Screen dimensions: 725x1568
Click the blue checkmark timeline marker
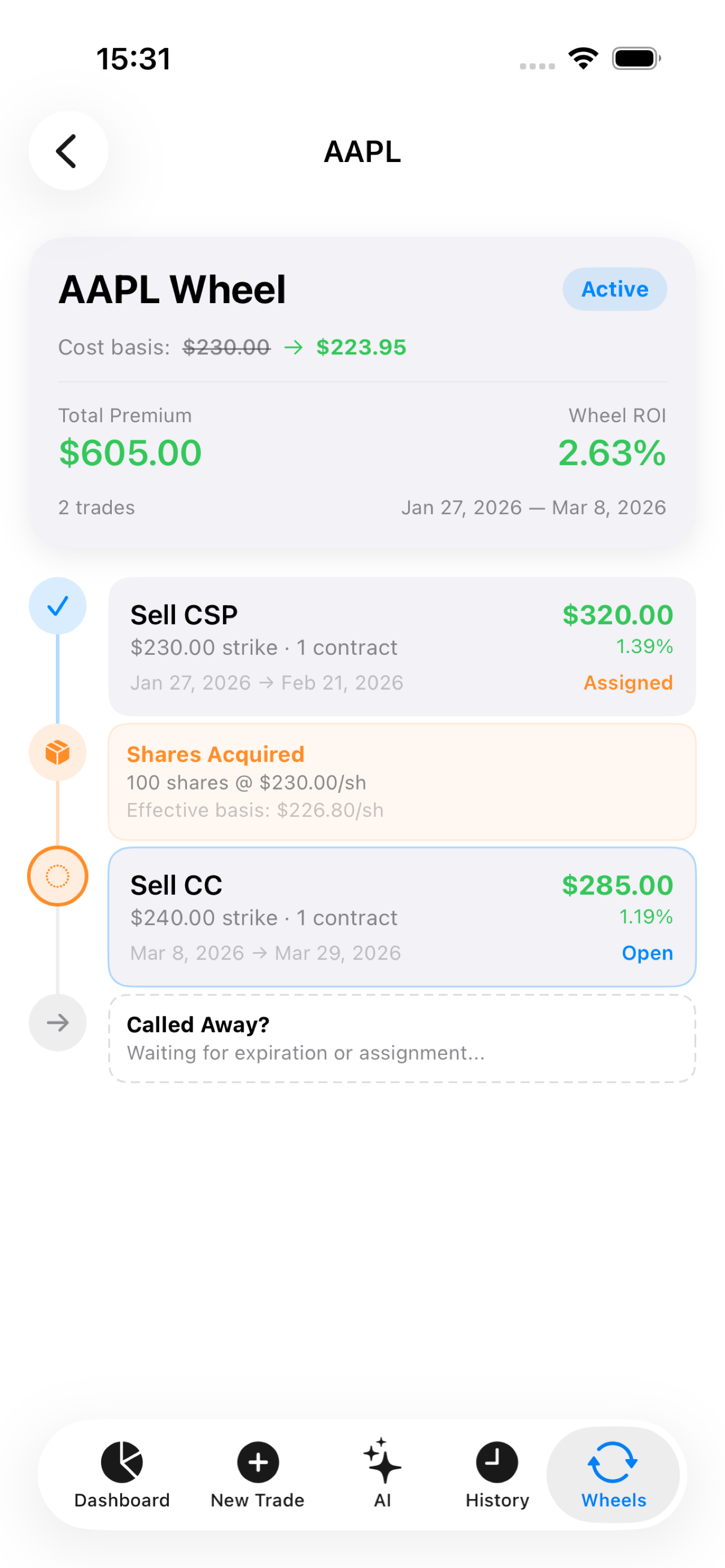[x=58, y=606]
